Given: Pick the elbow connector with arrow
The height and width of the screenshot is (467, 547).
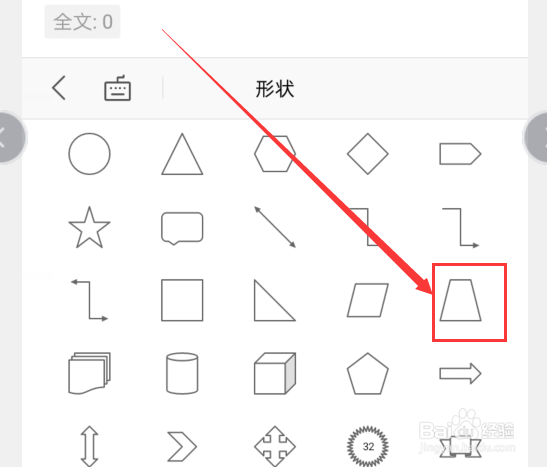Looking at the screenshot, I should click(460, 228).
